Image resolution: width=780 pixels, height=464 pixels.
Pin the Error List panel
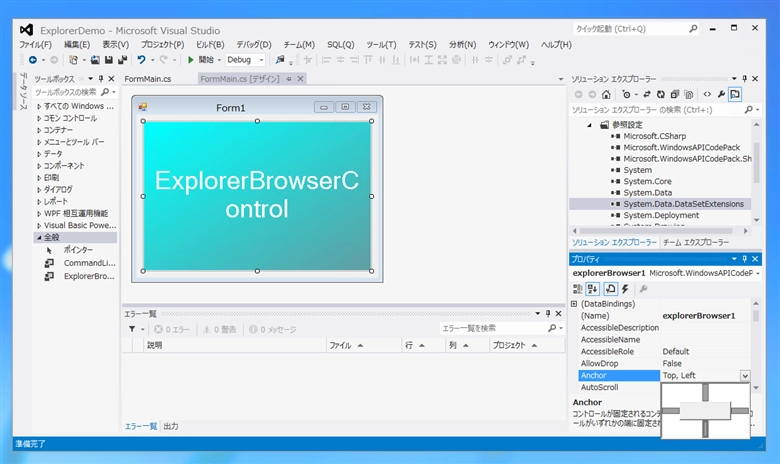pyautogui.click(x=548, y=313)
